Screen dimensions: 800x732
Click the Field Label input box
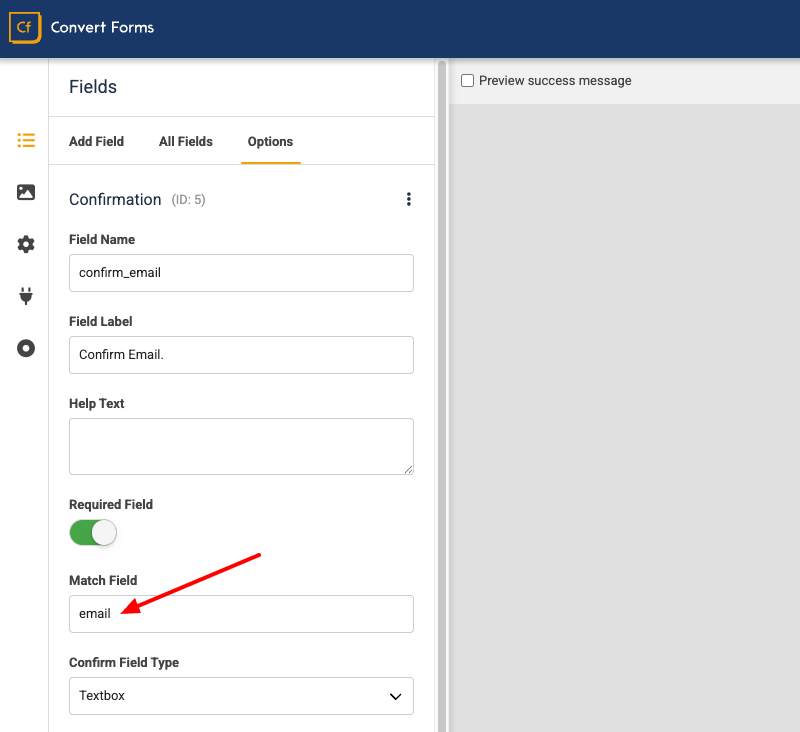pyautogui.click(x=240, y=355)
